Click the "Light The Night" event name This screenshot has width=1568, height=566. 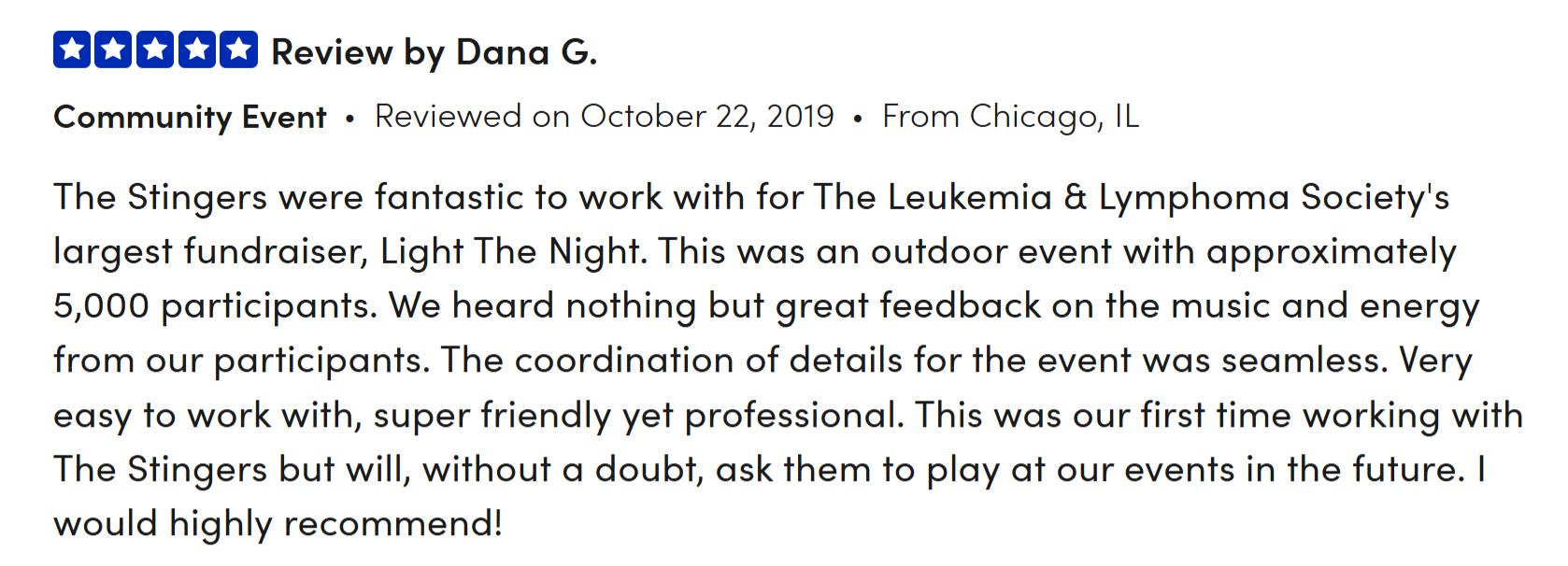tap(511, 251)
